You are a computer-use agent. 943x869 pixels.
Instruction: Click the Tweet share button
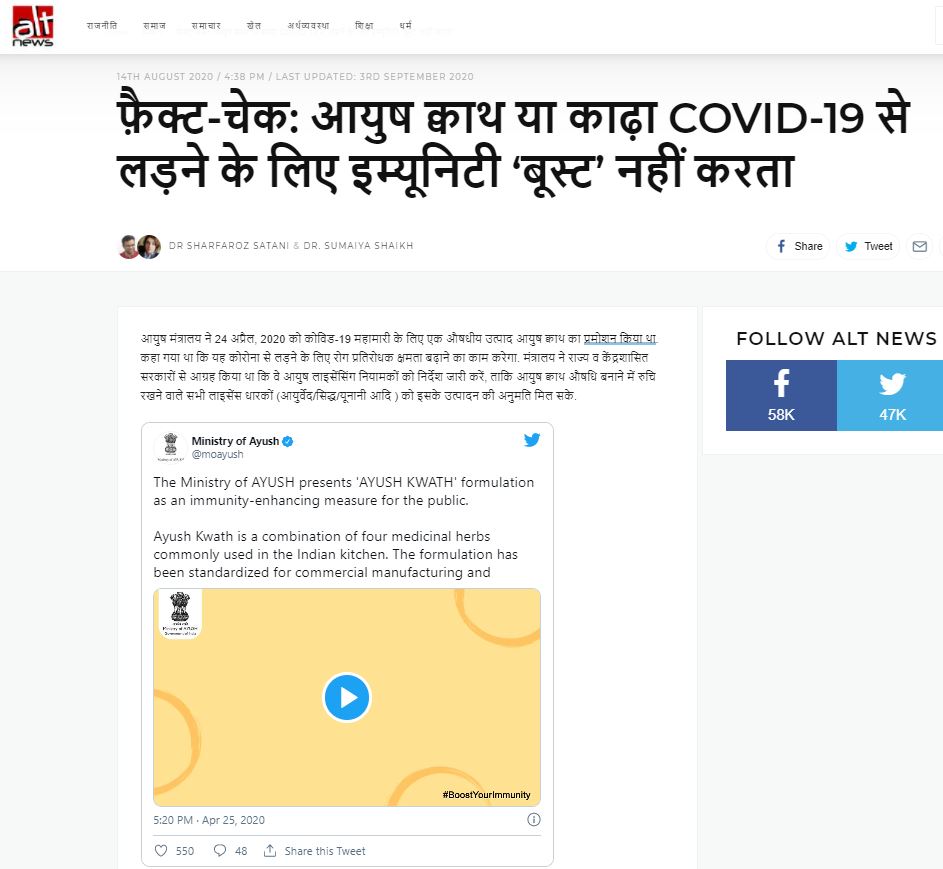pos(868,246)
